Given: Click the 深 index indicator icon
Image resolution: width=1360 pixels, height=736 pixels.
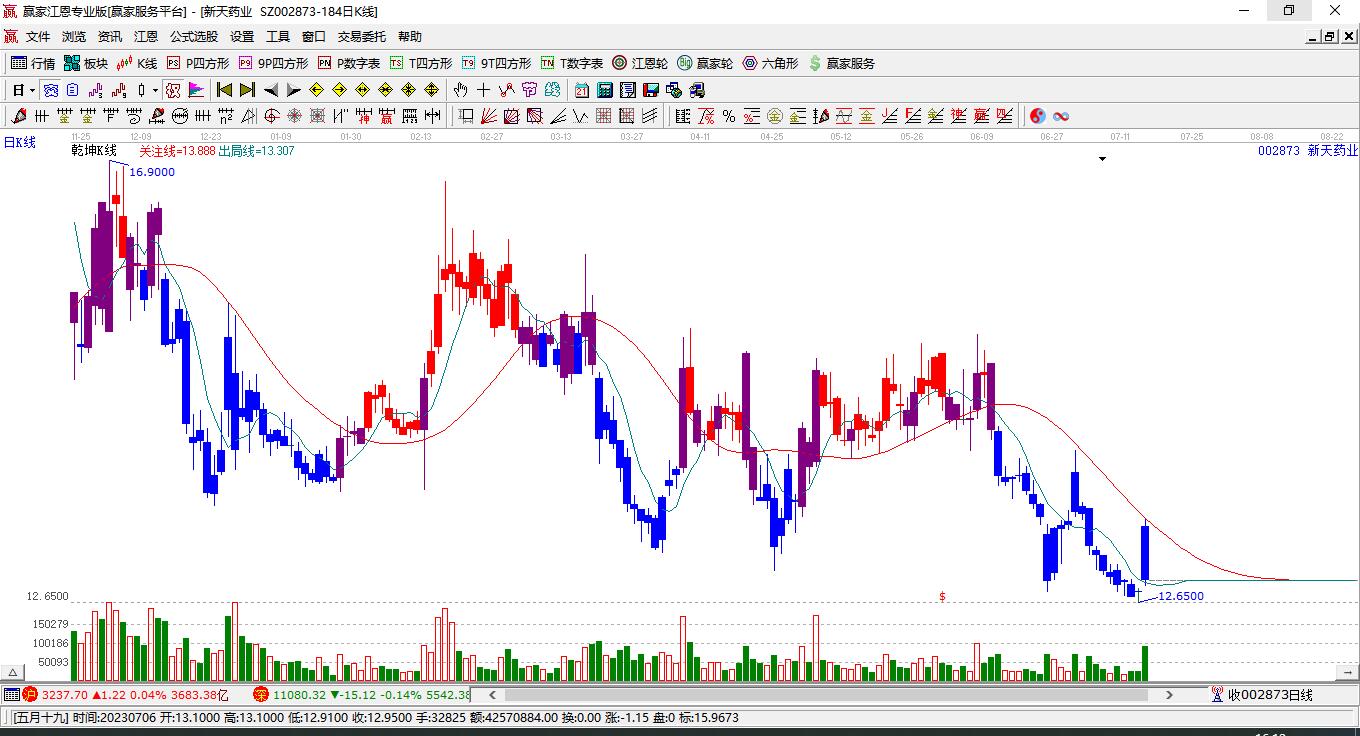Looking at the screenshot, I should click(x=260, y=695).
